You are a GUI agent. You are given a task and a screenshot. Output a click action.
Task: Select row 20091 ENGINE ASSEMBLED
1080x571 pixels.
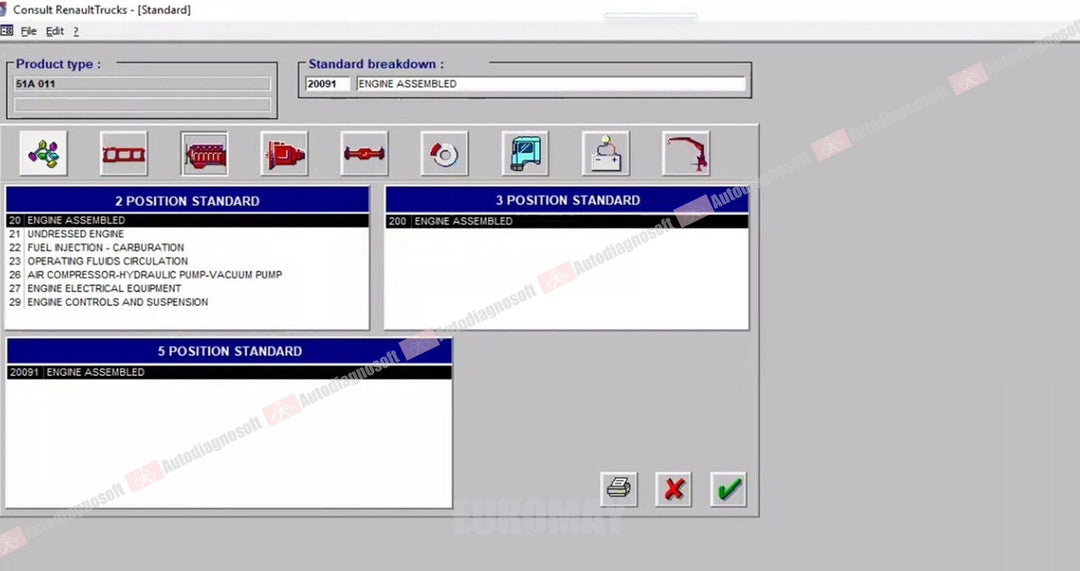[229, 372]
